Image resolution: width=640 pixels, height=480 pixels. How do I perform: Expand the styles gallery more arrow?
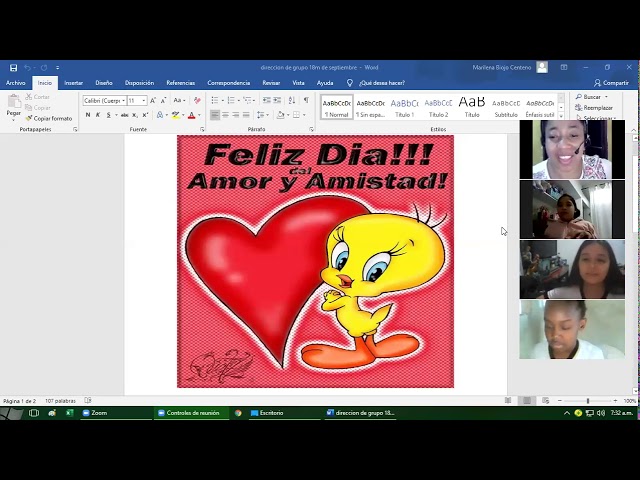tap(561, 116)
